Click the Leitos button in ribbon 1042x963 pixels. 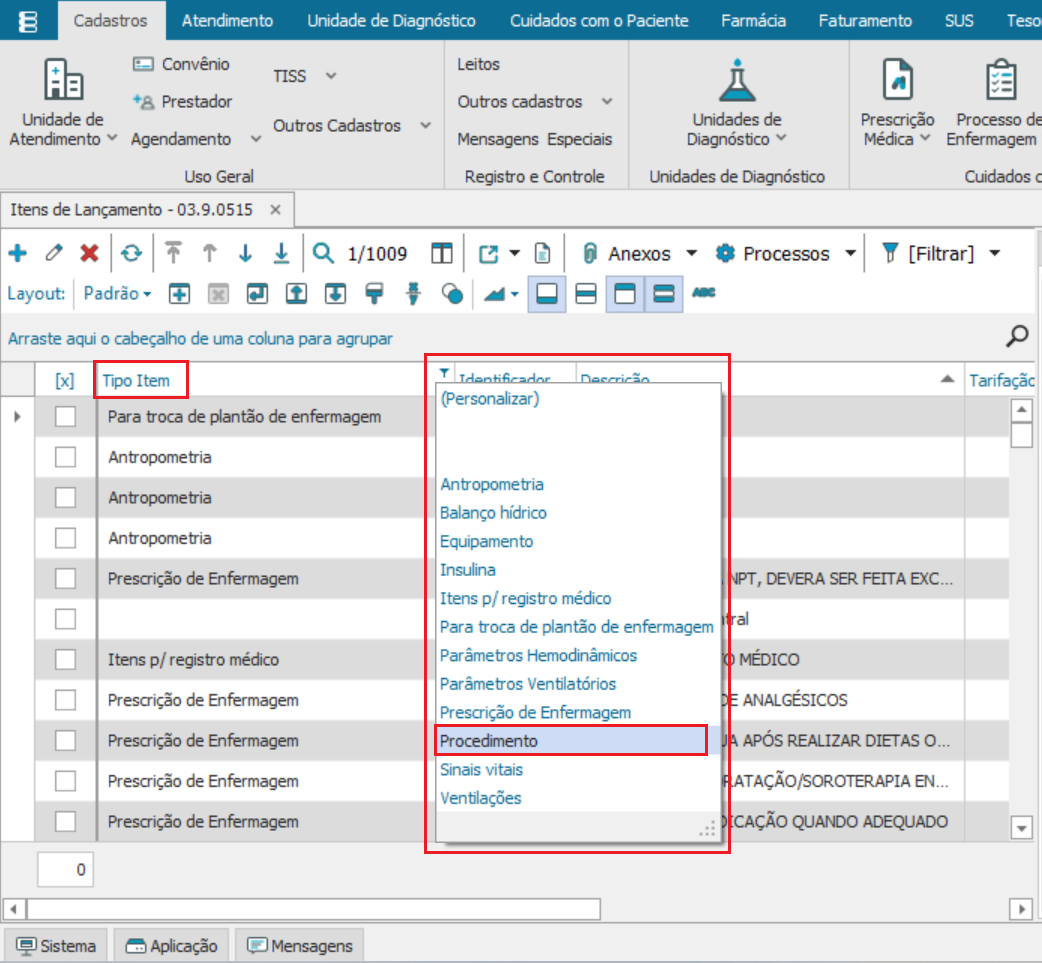478,64
